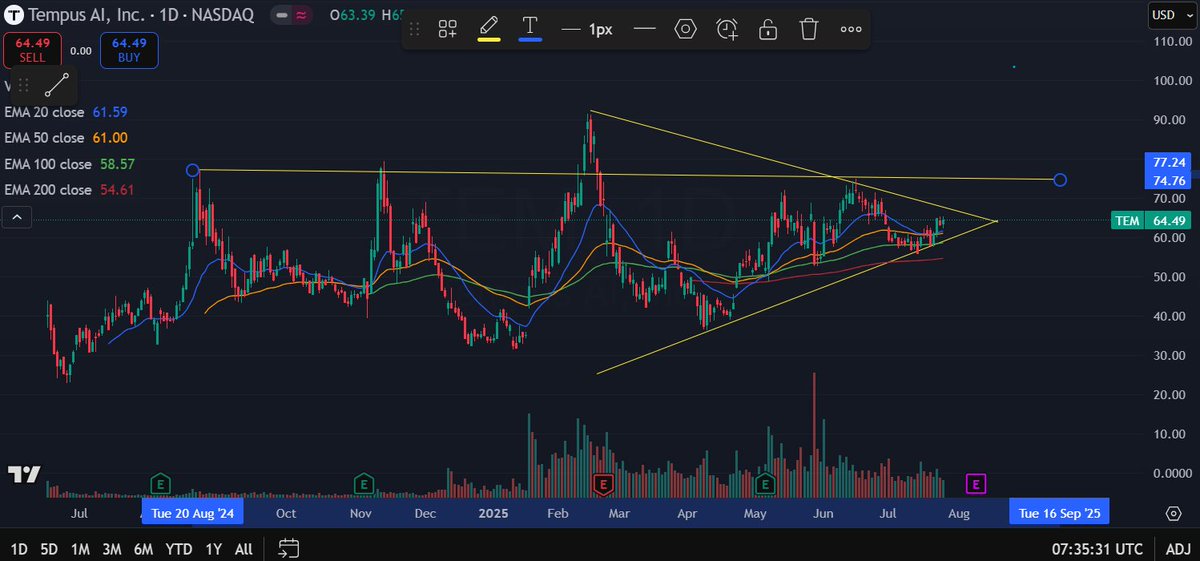This screenshot has width=1200, height=561.
Task: Click the SELL 64.49 button
Action: (32, 50)
